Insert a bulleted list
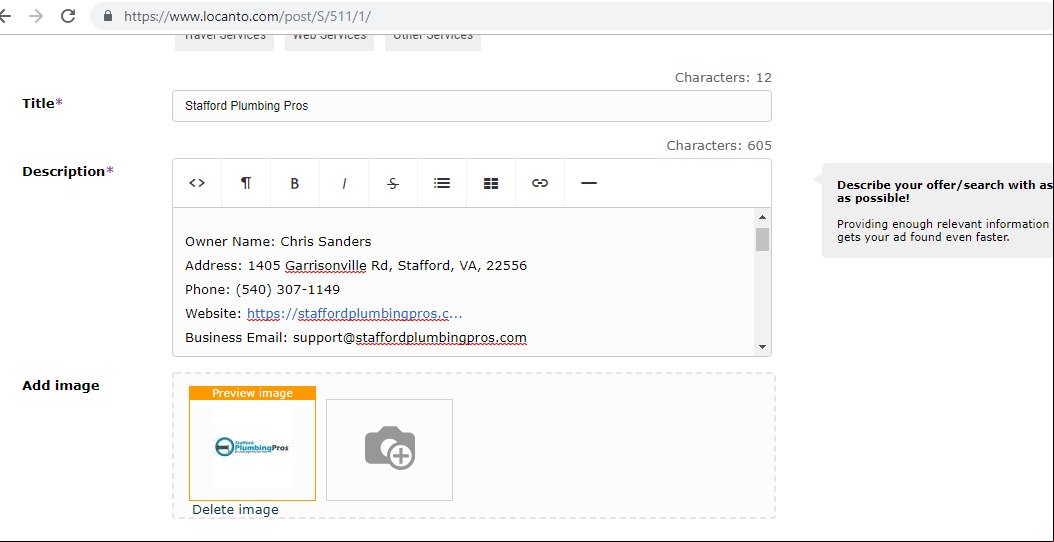The image size is (1054, 542). click(x=442, y=183)
